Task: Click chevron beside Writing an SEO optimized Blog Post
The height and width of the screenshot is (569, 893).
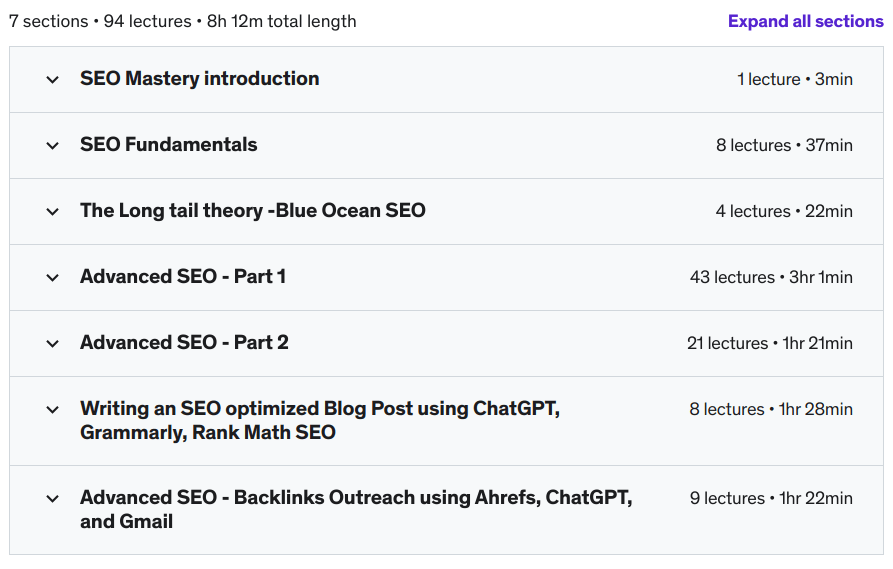Action: click(53, 410)
